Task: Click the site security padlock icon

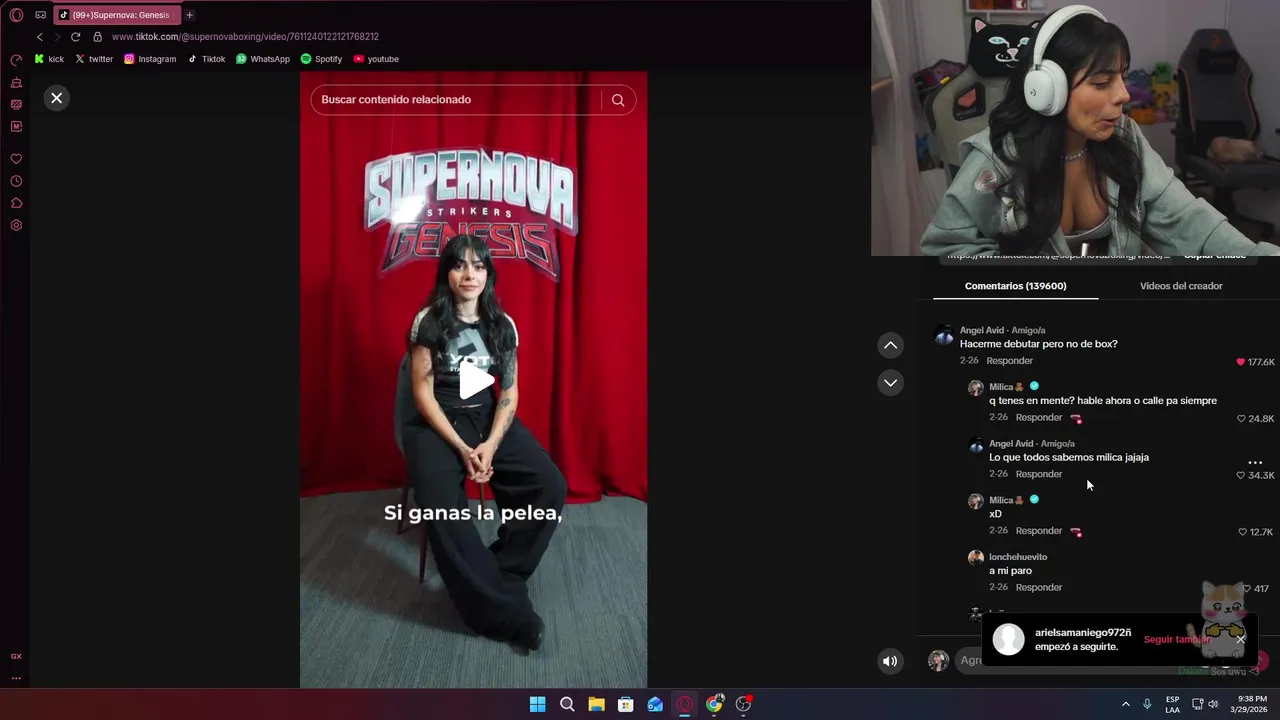Action: coord(97,37)
